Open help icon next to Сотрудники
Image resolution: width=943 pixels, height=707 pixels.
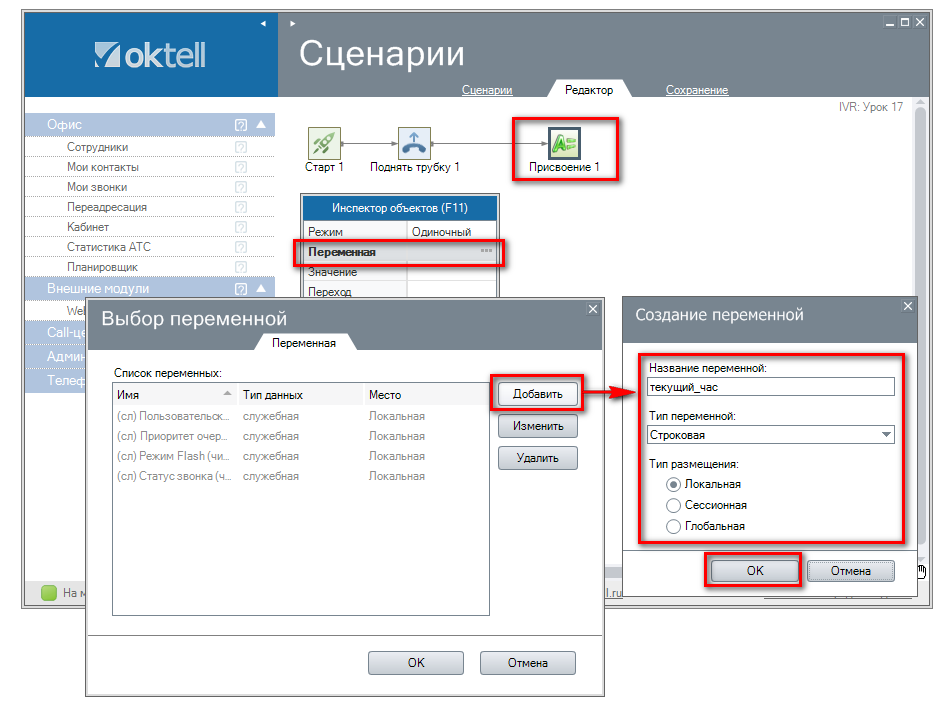(240, 147)
